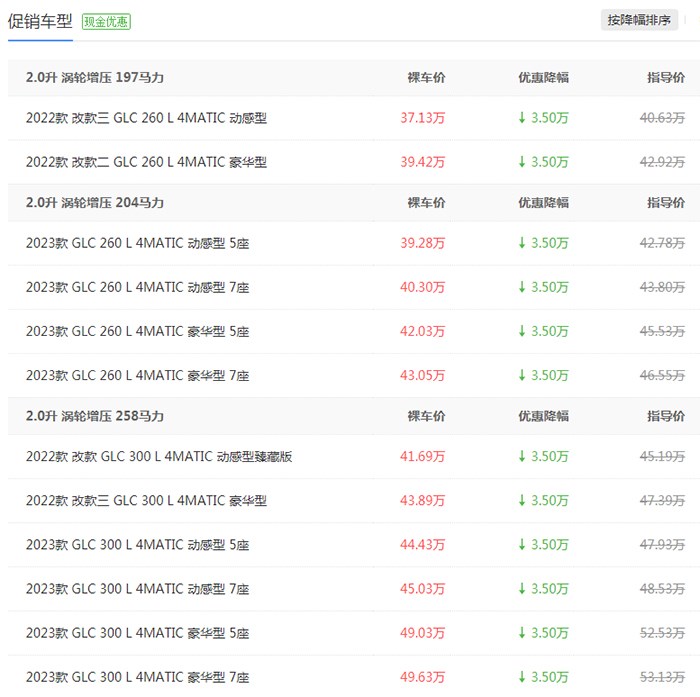
Task: Click the 40.30万 bare car price
Action: click(x=422, y=287)
